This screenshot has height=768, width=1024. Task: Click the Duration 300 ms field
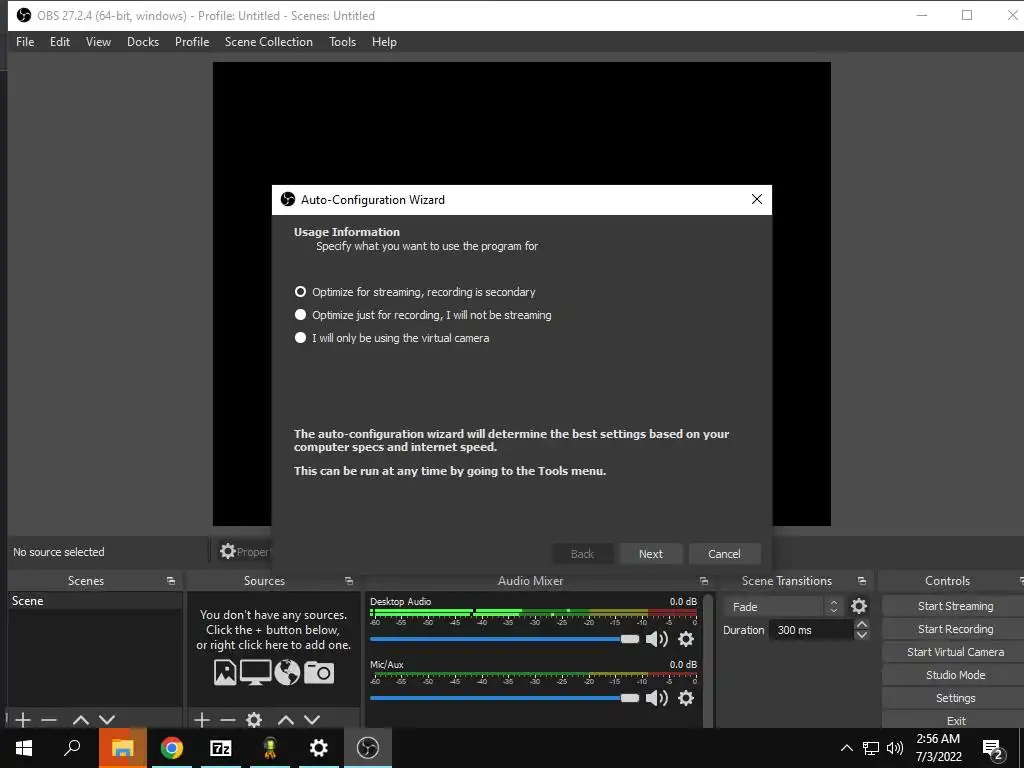coord(811,630)
